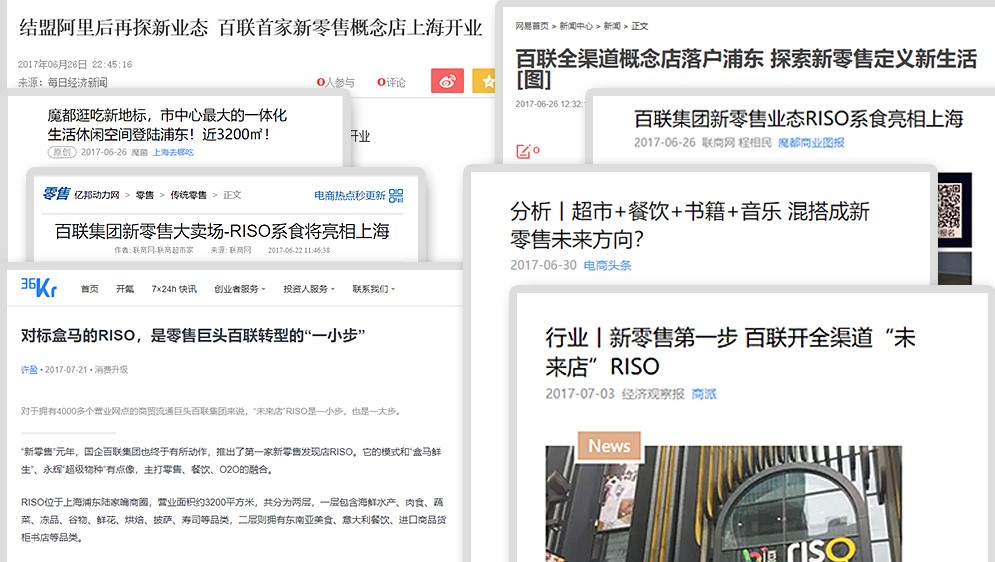Image resolution: width=995 pixels, height=562 pixels.
Task: Click the 消费升级 category tag
Action: click(111, 369)
